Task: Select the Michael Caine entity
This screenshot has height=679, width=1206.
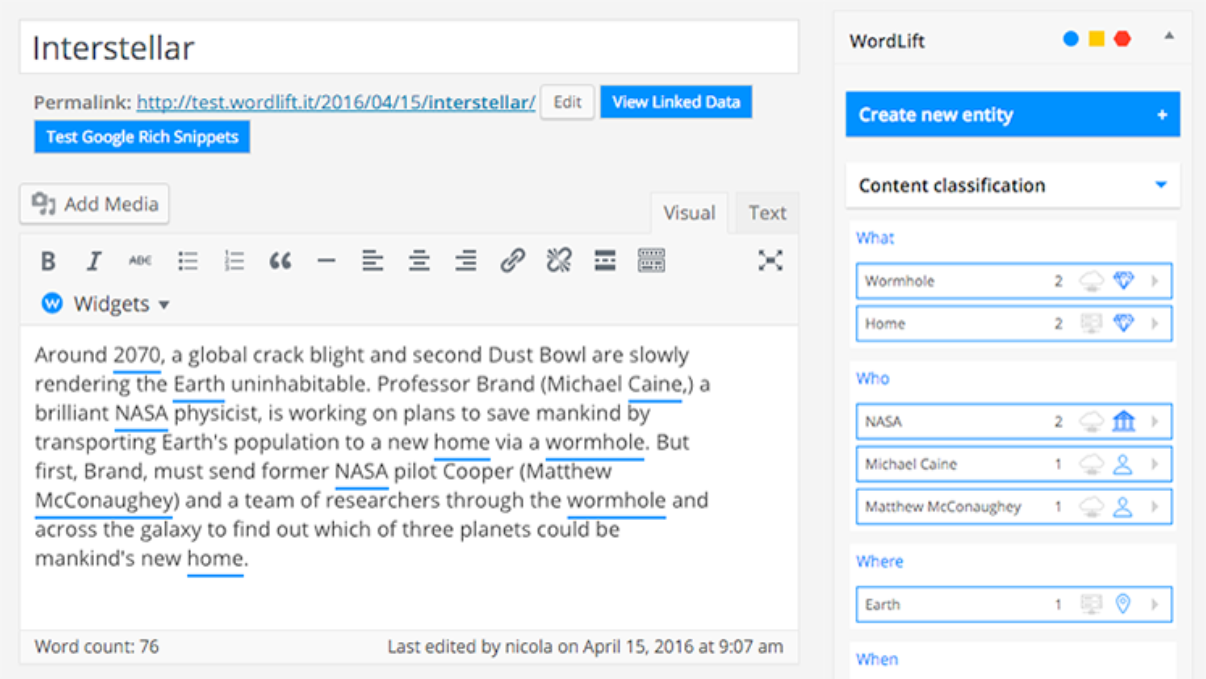Action: click(1013, 464)
